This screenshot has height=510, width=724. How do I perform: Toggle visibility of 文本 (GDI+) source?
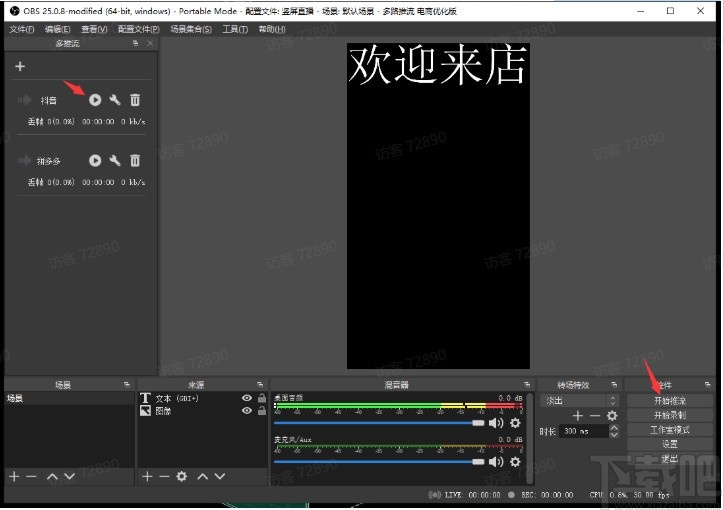(247, 398)
